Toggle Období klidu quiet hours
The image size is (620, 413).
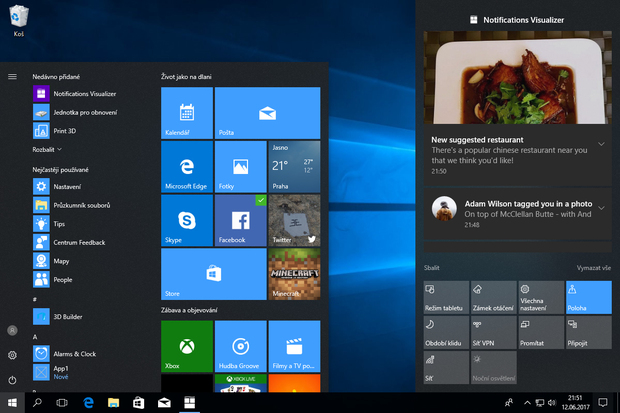coord(446,332)
